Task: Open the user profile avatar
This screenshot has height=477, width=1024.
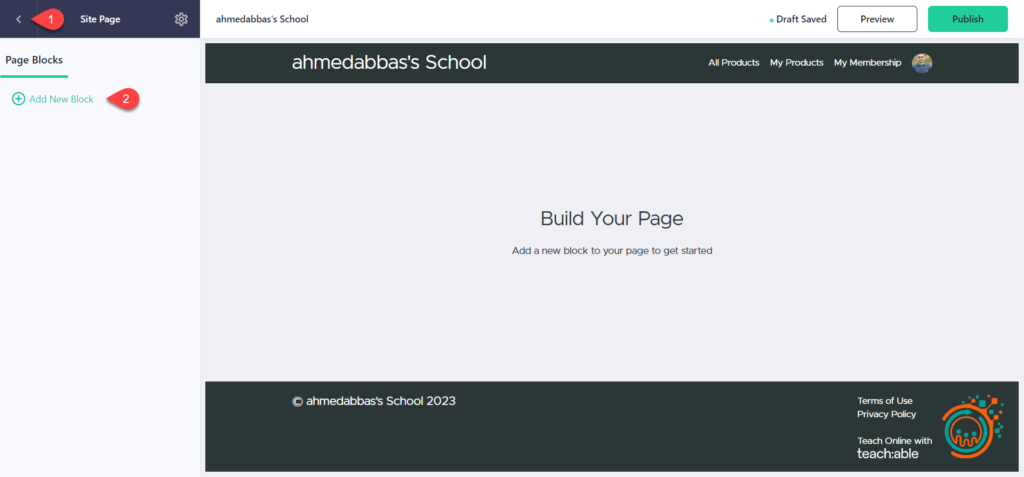Action: (922, 63)
